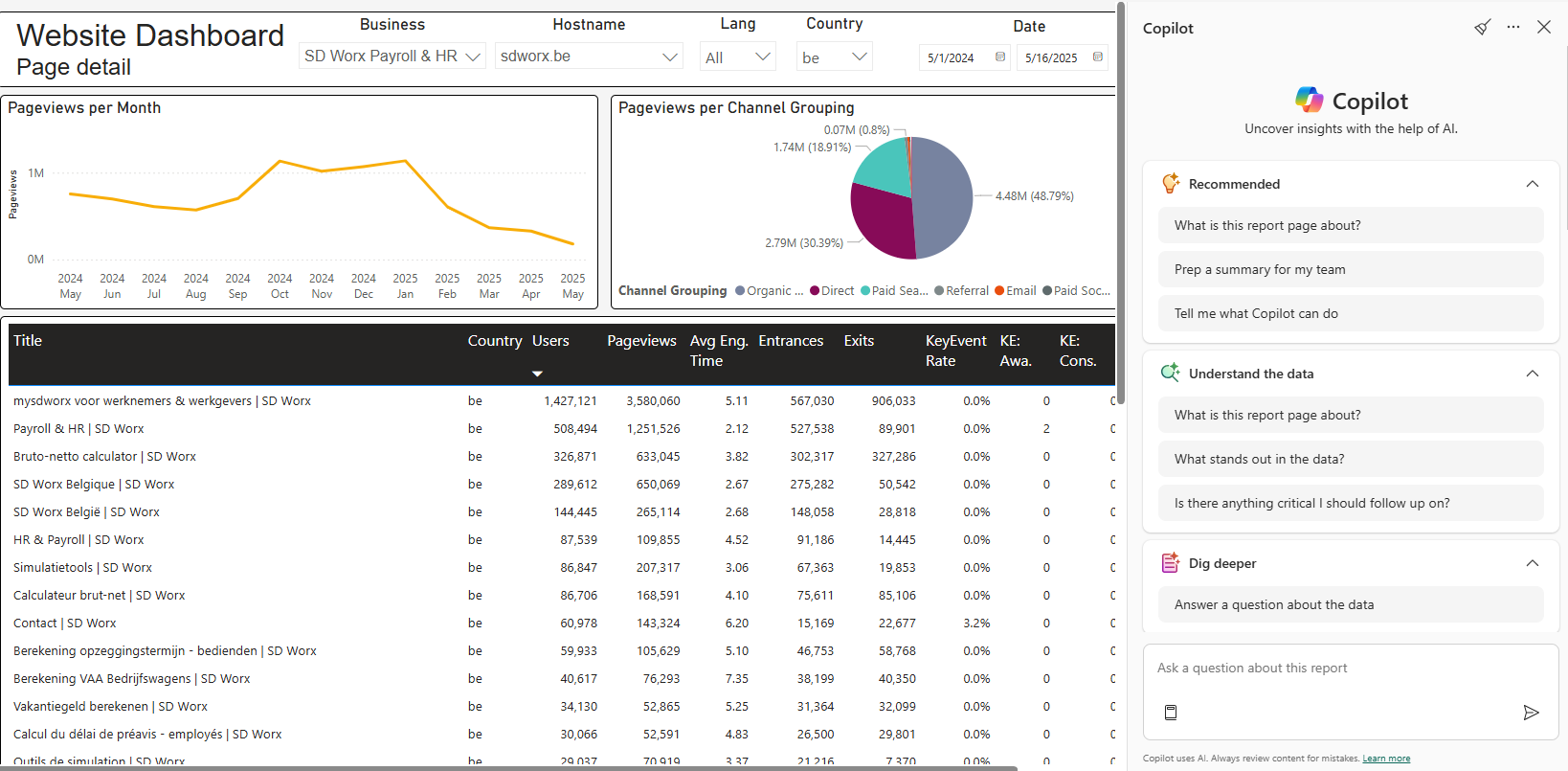Open the Business dropdown SD Worx Payroll & HR
1568x771 pixels.
(392, 57)
